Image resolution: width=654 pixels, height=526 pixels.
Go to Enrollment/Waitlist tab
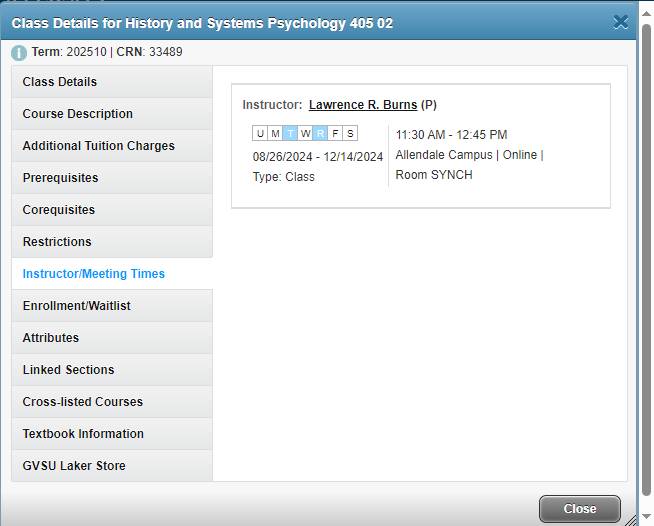pos(77,306)
